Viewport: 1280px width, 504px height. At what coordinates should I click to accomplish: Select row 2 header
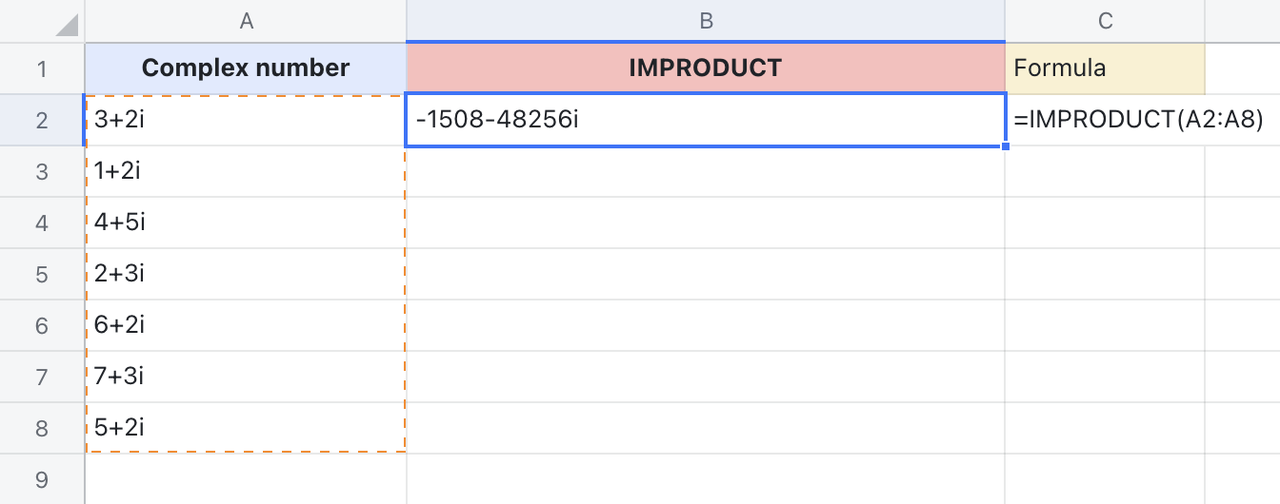point(42,121)
